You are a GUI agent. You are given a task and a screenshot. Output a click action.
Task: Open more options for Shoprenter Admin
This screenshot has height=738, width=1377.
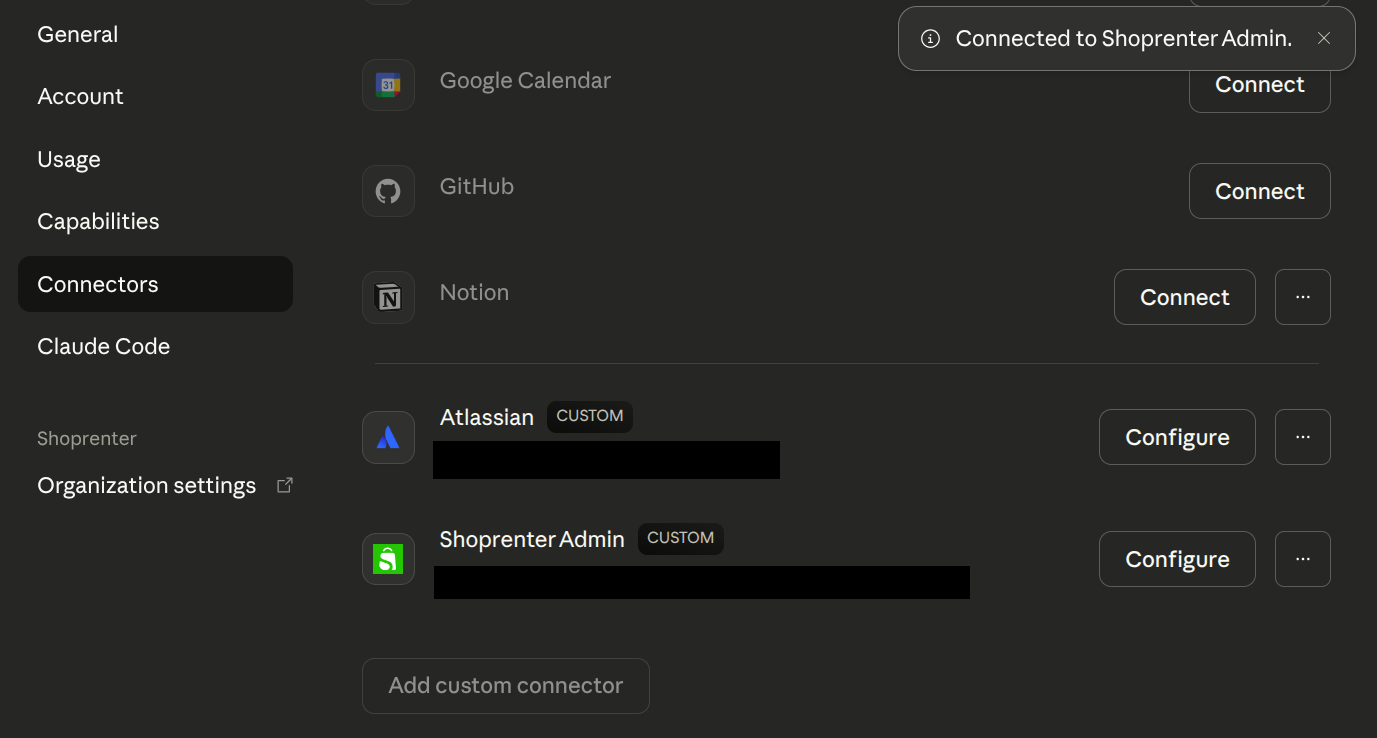[1303, 559]
